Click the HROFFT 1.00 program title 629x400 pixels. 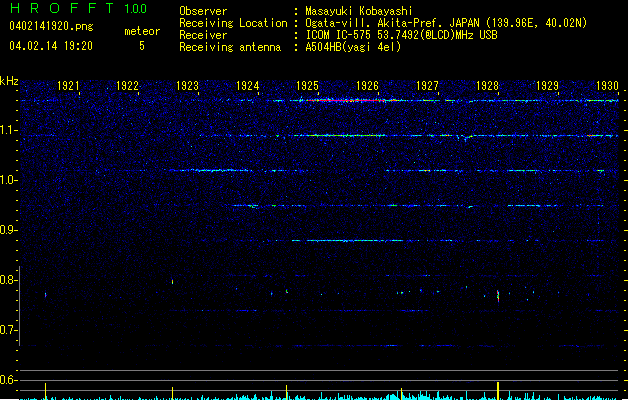[x=79, y=8]
